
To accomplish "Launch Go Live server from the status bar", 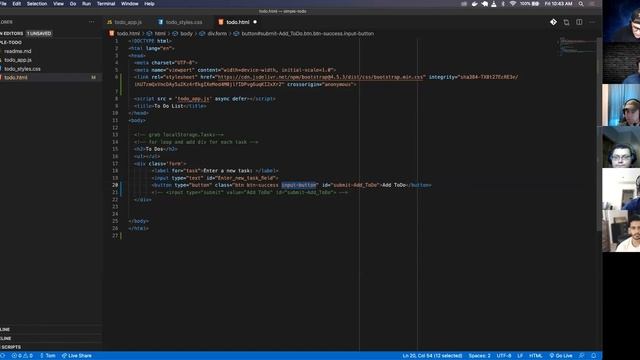I will coord(561,356).
